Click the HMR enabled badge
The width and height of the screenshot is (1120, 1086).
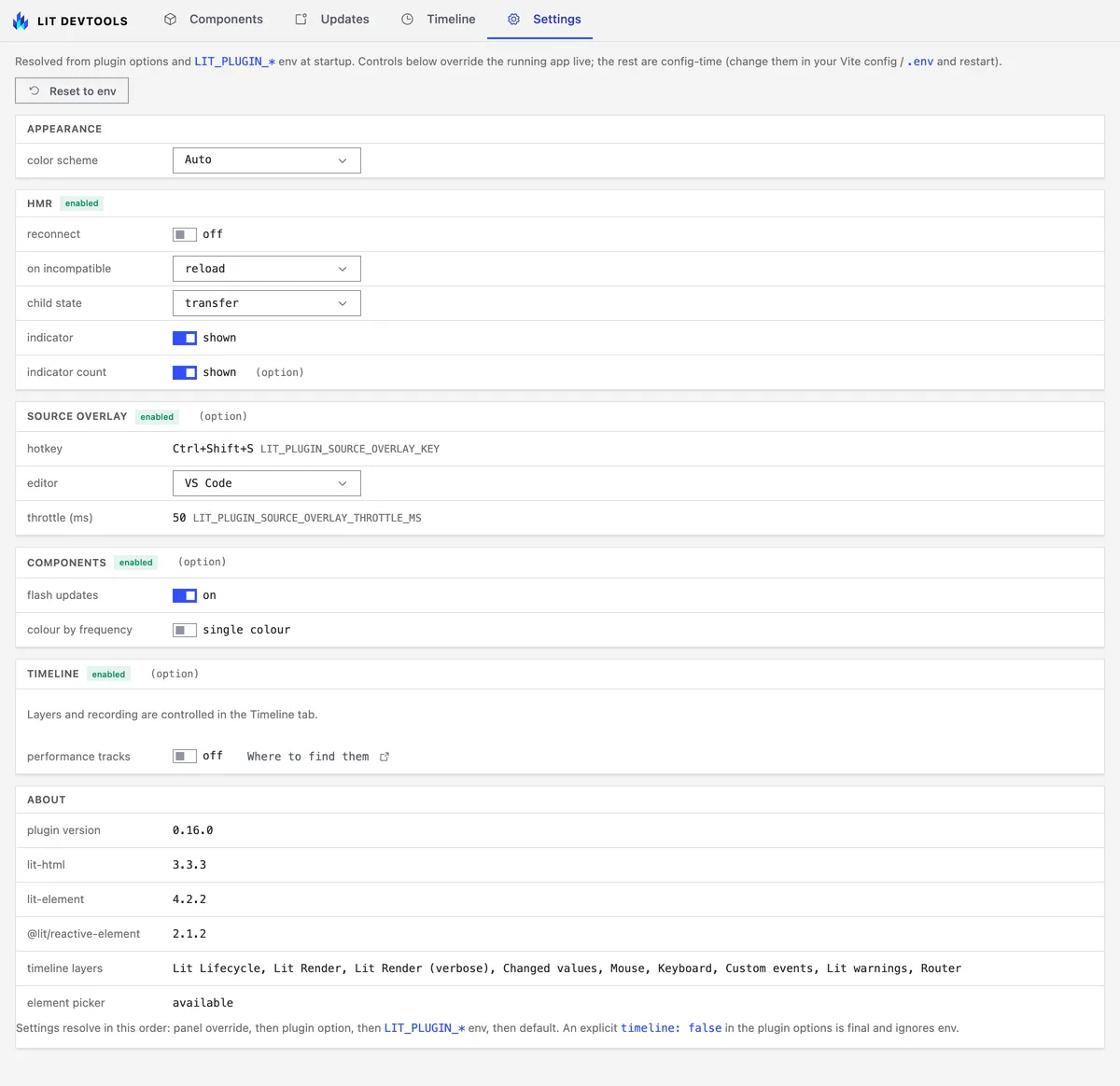[82, 203]
